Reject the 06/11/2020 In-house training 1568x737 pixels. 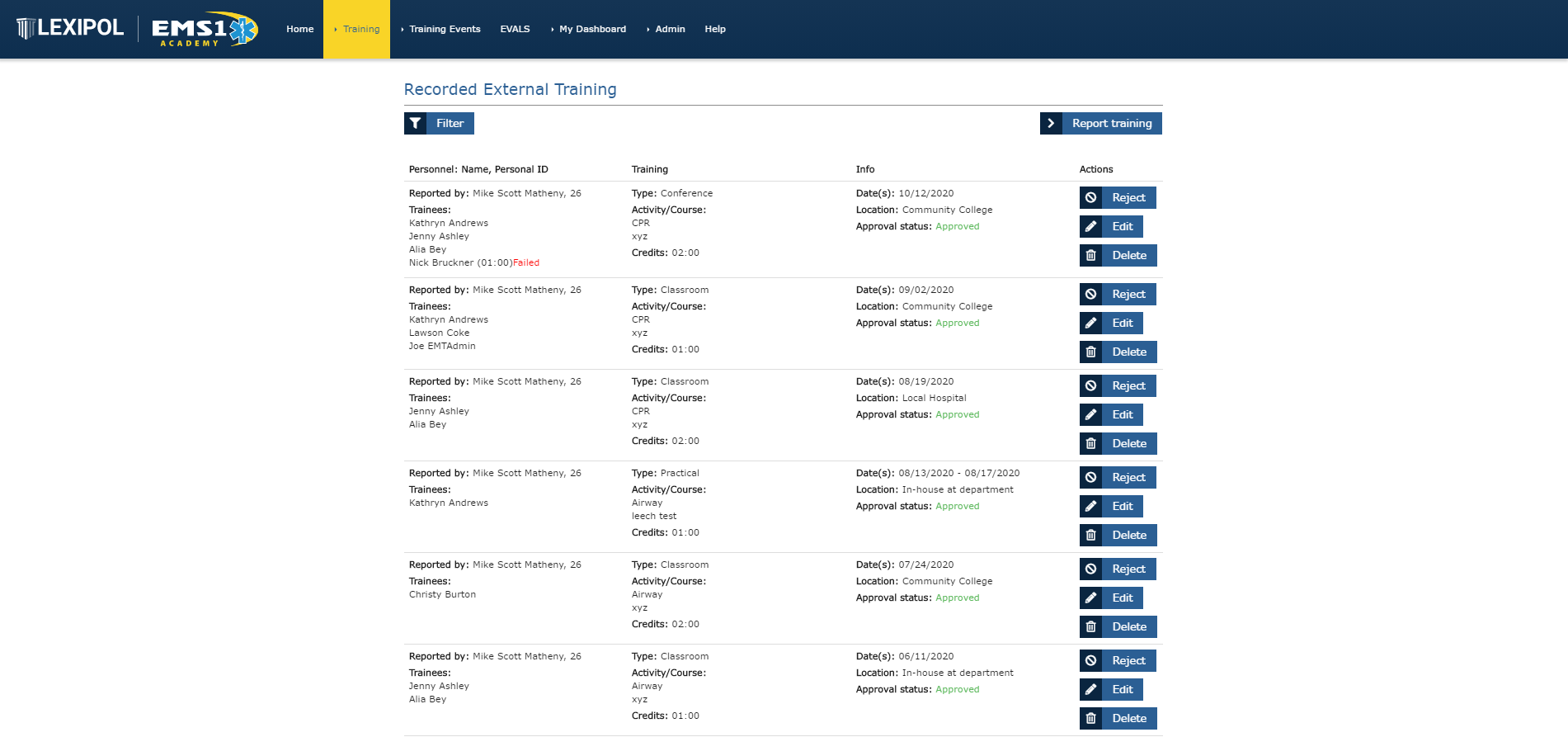(1118, 660)
